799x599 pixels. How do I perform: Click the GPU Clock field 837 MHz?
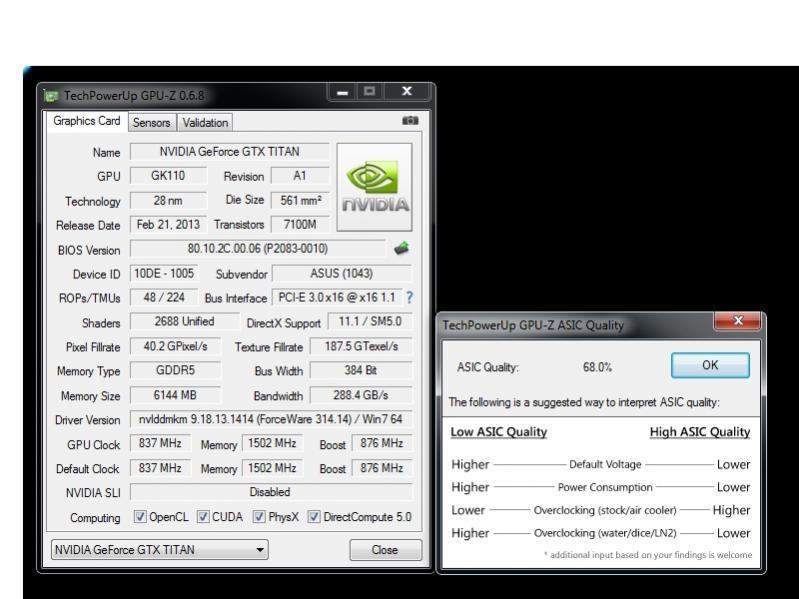pos(160,443)
